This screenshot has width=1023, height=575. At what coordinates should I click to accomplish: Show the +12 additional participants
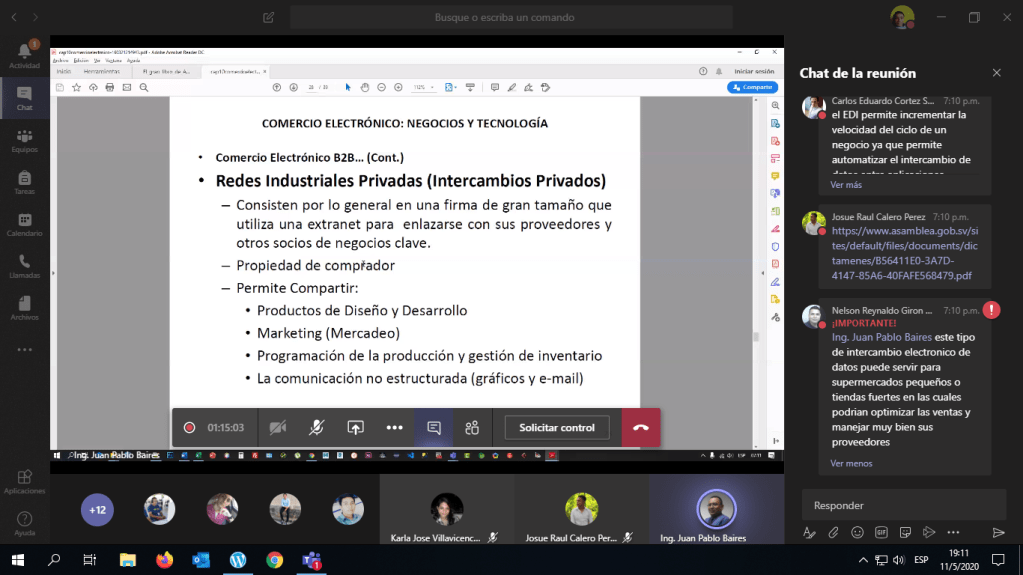point(97,510)
